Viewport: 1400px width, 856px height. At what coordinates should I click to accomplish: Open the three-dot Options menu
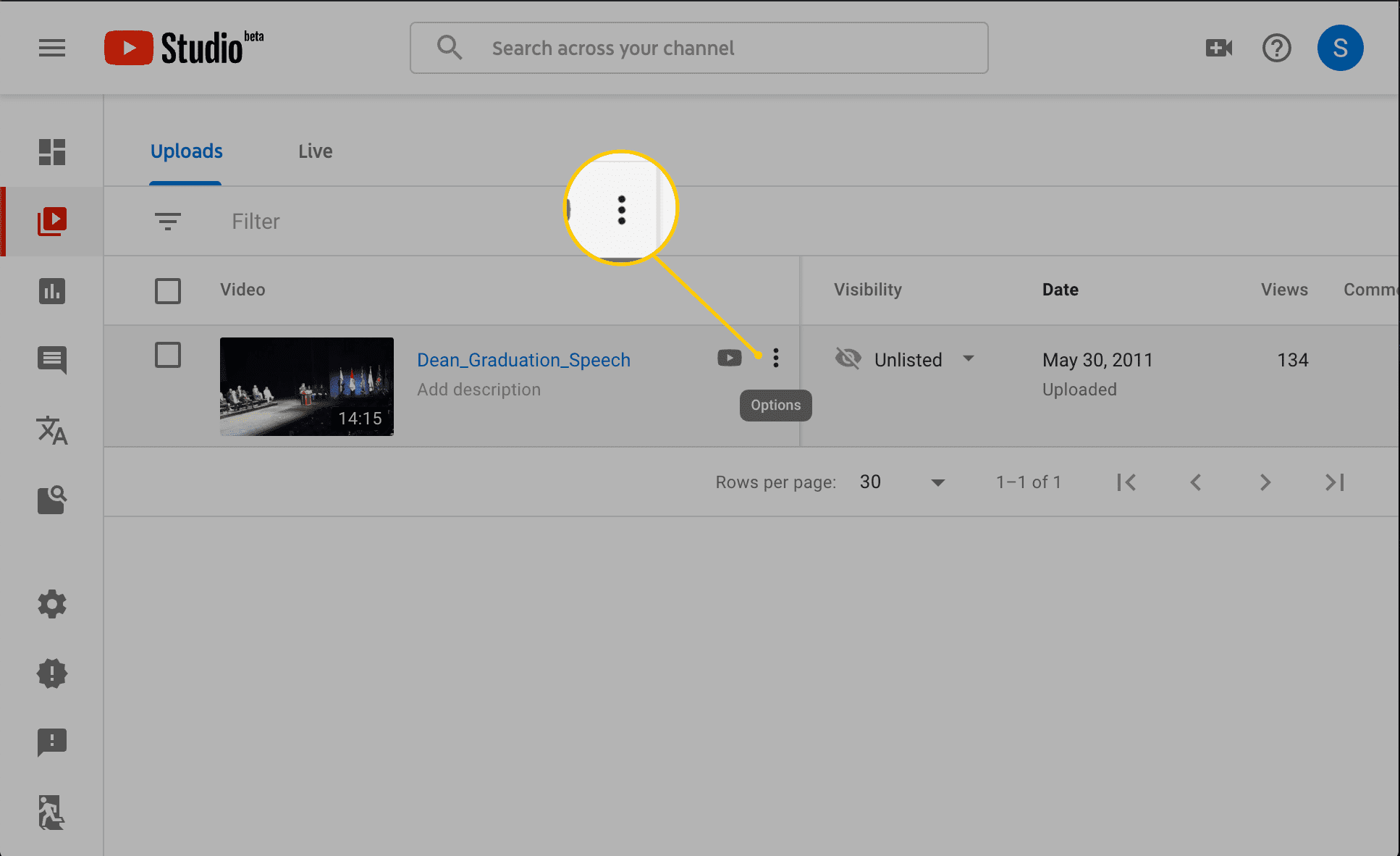(x=775, y=358)
